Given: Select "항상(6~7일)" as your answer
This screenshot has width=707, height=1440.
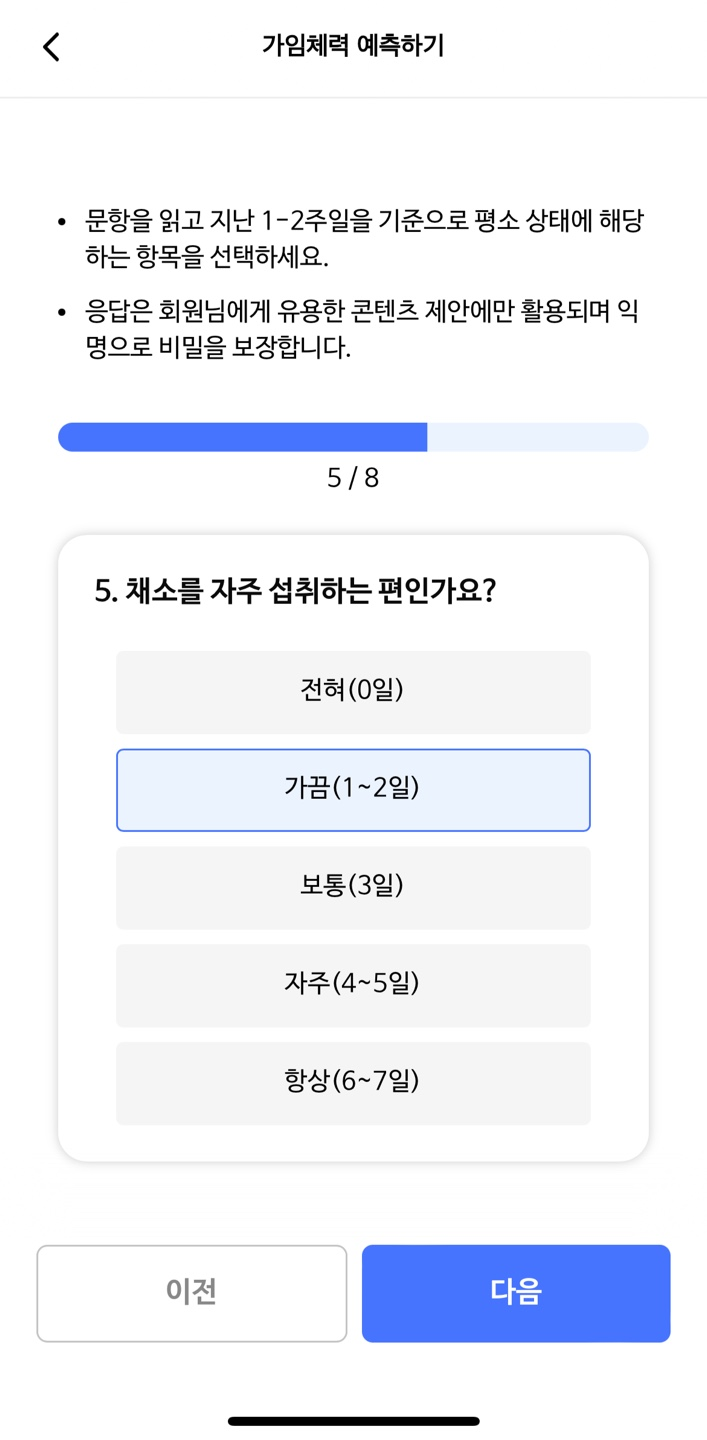Looking at the screenshot, I should [353, 1082].
